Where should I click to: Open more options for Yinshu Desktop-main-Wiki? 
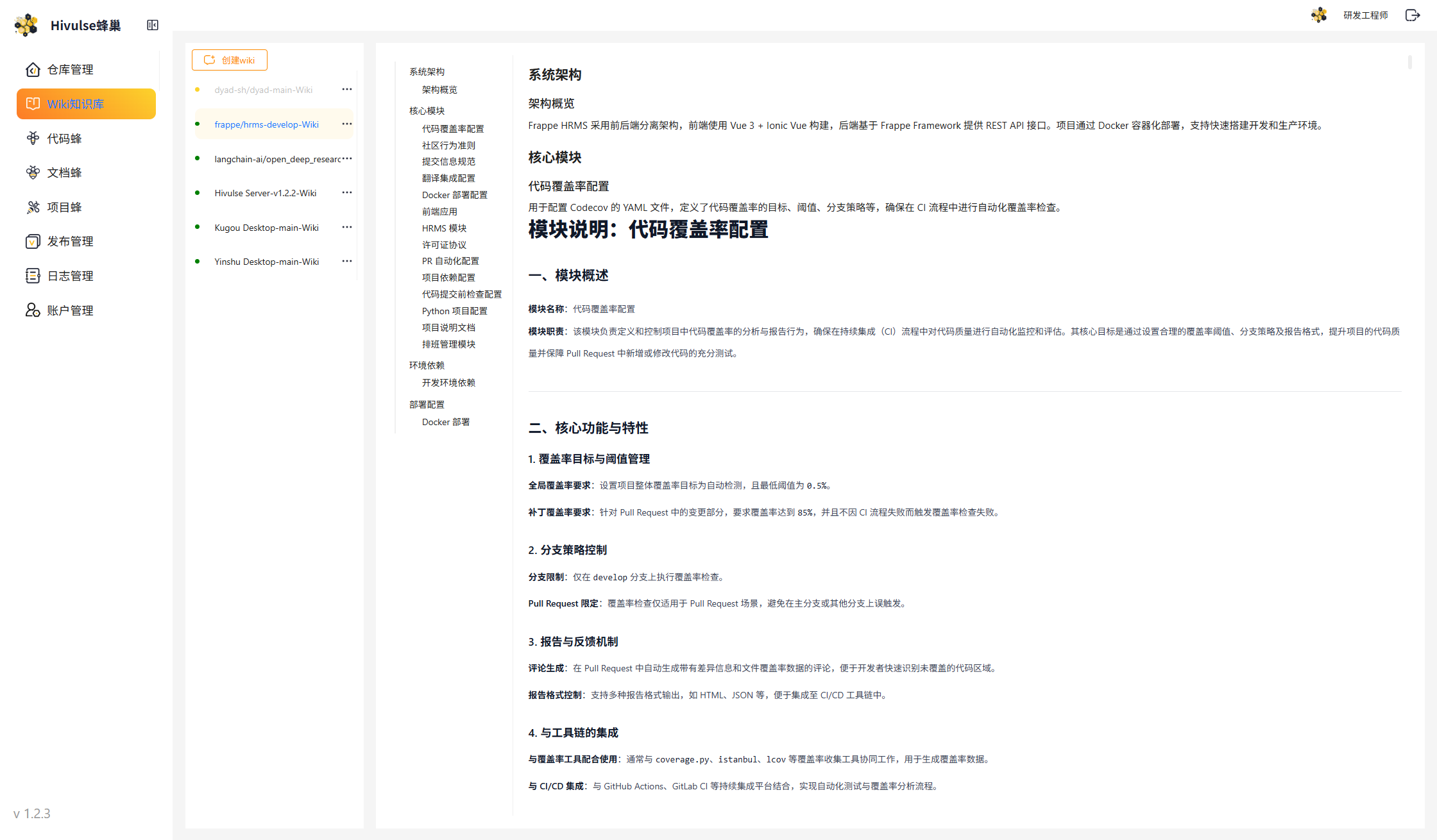click(347, 261)
